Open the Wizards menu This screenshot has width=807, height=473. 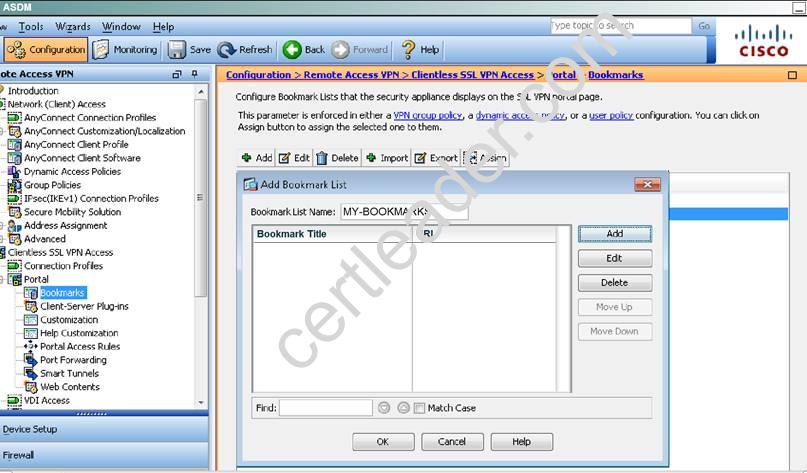[73, 27]
